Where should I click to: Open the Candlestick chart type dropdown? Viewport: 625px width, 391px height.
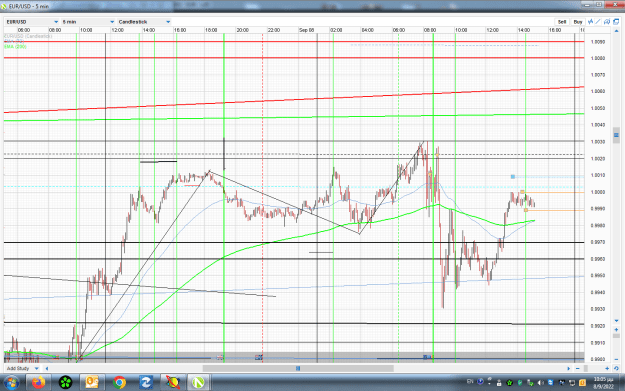click(144, 22)
